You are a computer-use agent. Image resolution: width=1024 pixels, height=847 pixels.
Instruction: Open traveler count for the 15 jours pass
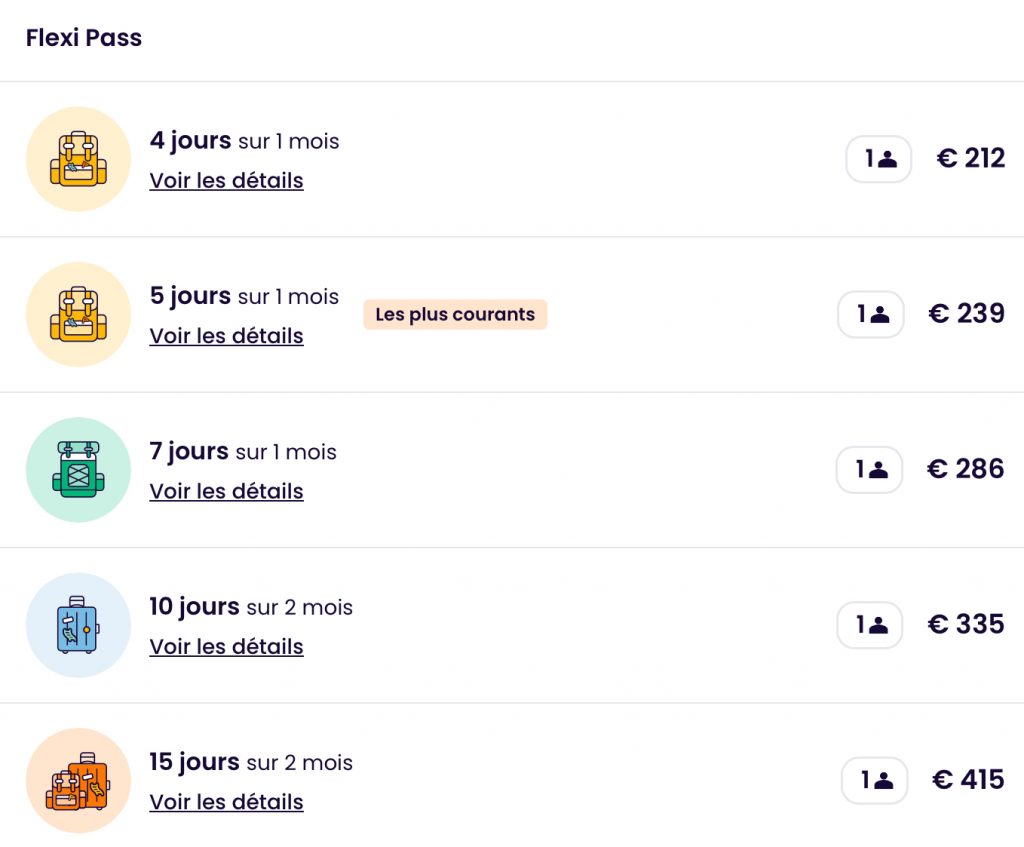875,780
